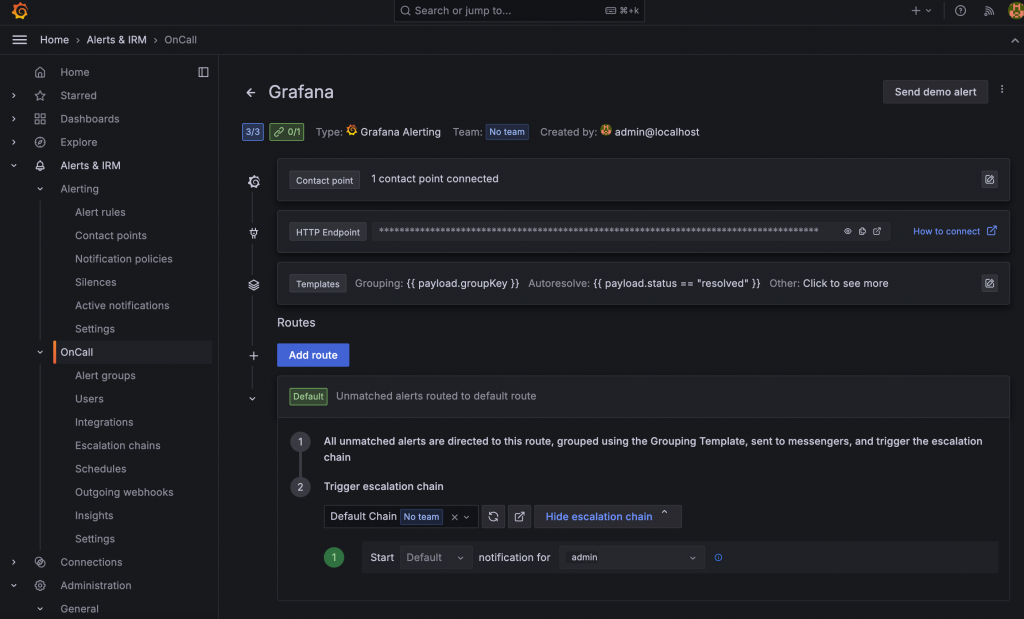
Task: Open Notification policies in sidebar
Action: click(x=123, y=259)
